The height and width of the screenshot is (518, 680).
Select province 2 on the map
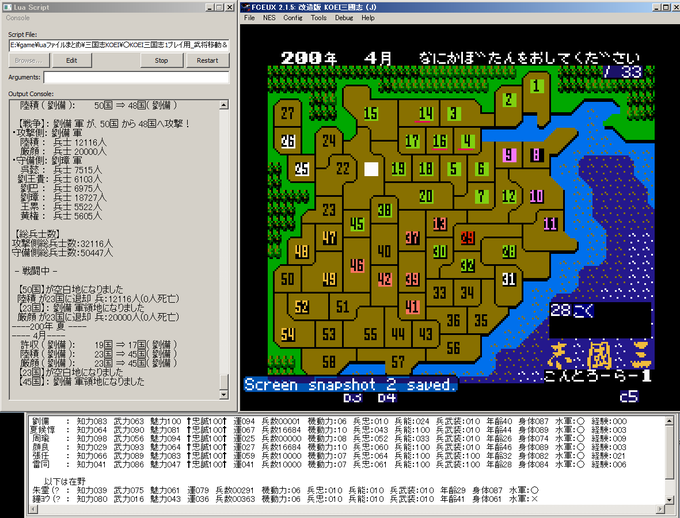[509, 100]
